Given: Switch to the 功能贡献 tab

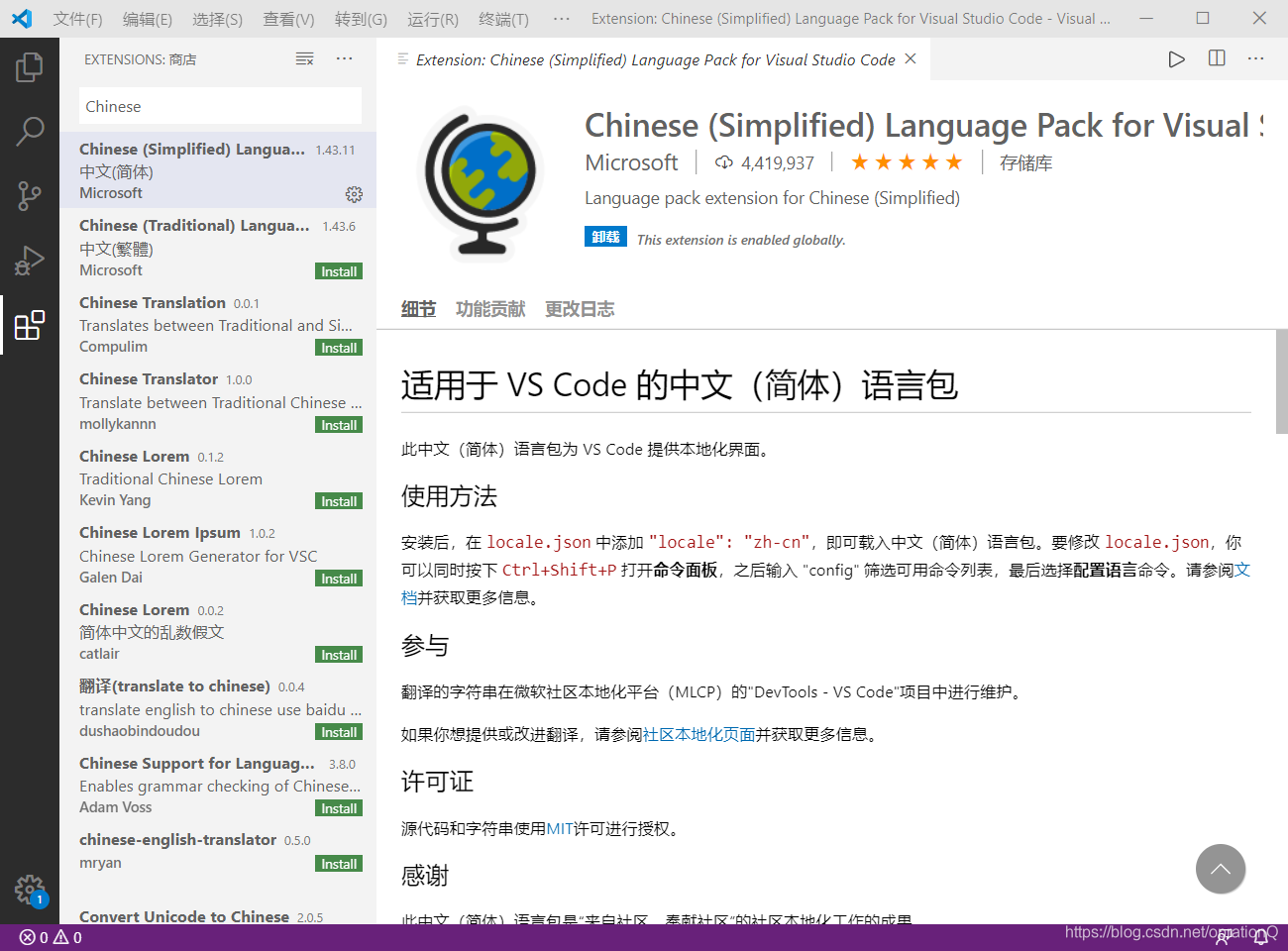Looking at the screenshot, I should 490,309.
